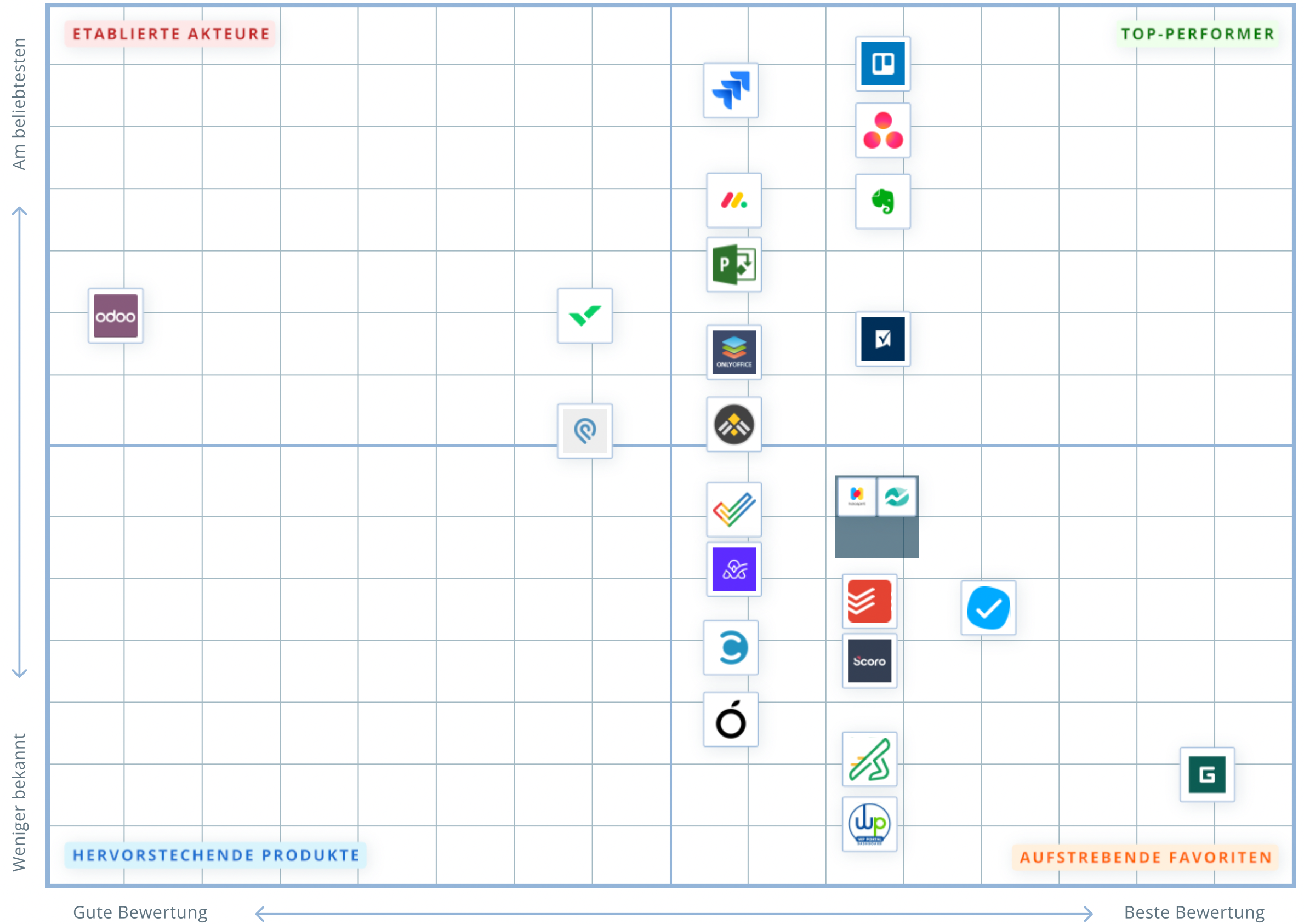Click the Jira logo tile
1304x924 pixels.
click(x=731, y=90)
